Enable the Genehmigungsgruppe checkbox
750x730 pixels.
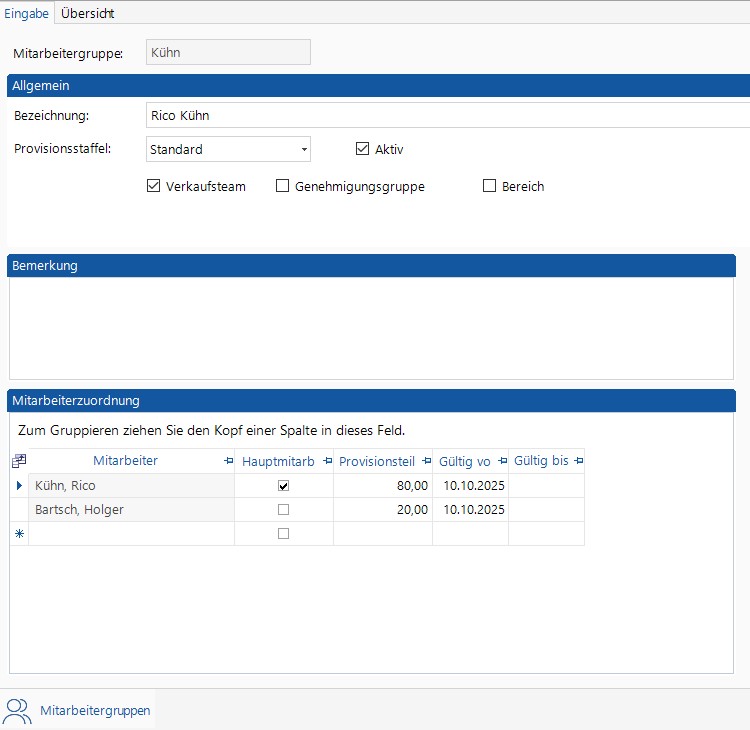click(283, 186)
